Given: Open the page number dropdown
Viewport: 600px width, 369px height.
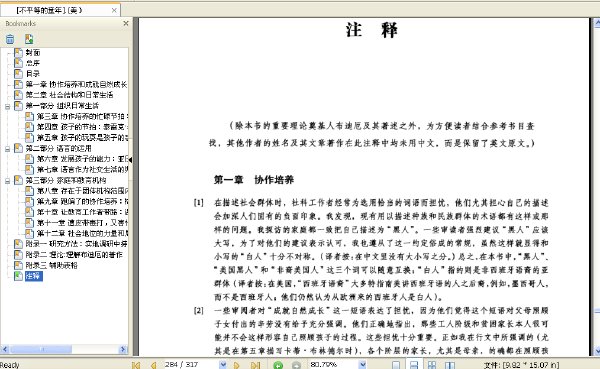Looking at the screenshot, I should [x=223, y=365].
